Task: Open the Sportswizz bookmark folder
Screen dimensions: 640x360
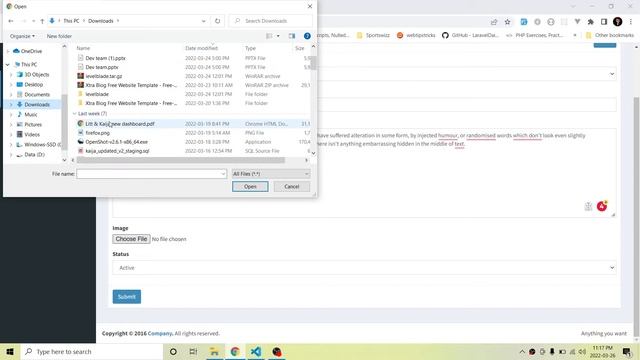Action: coord(373,35)
